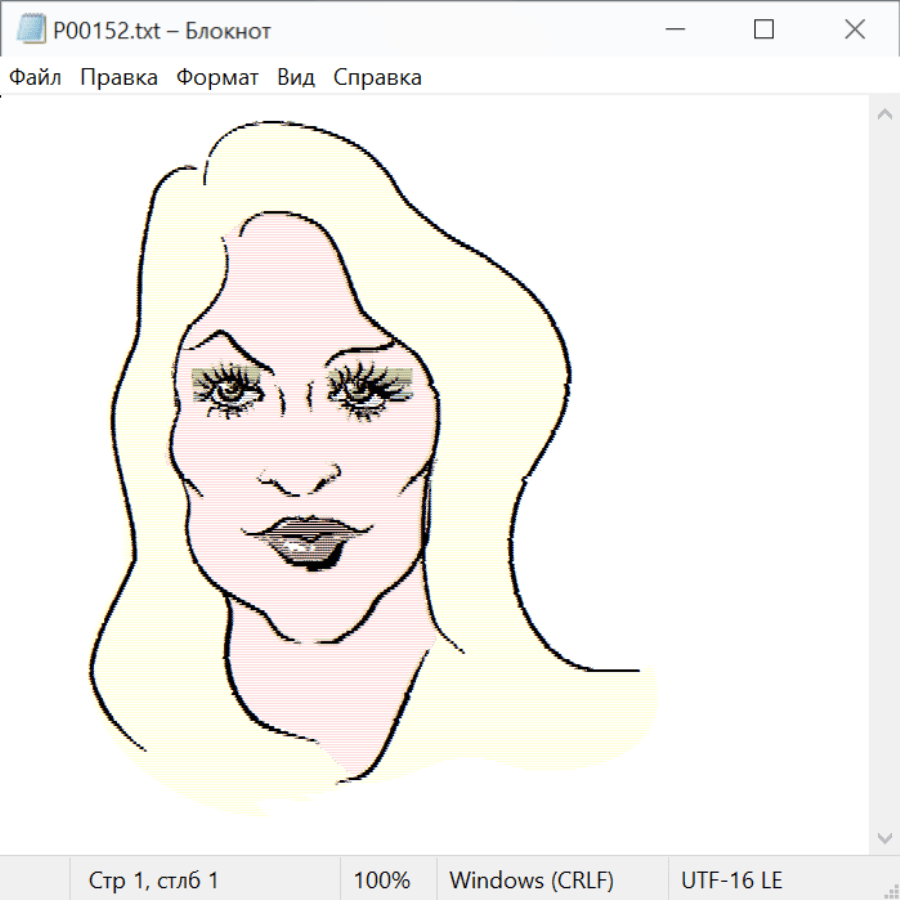Open the Файл menu

tap(36, 78)
